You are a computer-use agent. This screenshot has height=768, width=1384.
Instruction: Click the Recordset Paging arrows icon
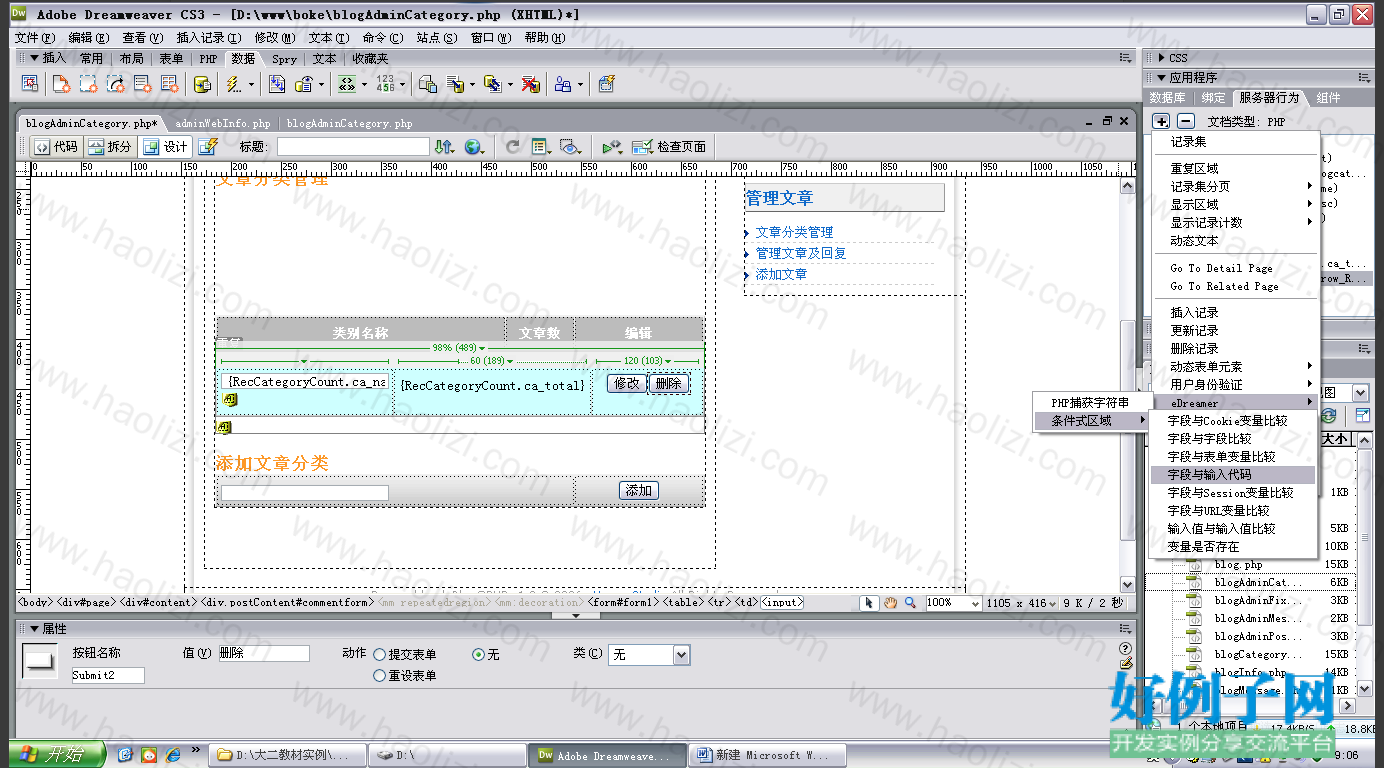pyautogui.click(x=348, y=84)
